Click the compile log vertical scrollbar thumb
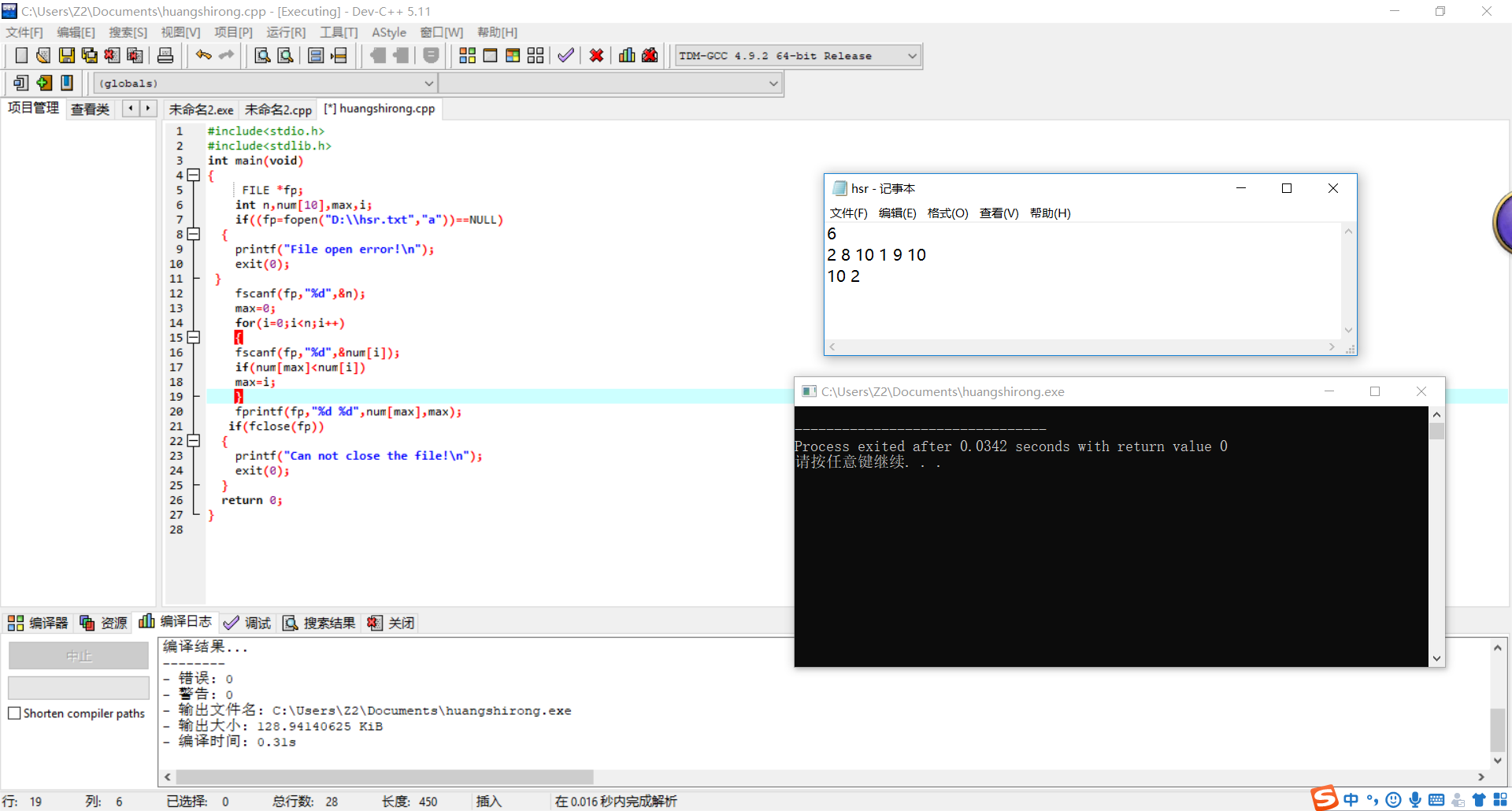Image resolution: width=1512 pixels, height=811 pixels. 1497,730
